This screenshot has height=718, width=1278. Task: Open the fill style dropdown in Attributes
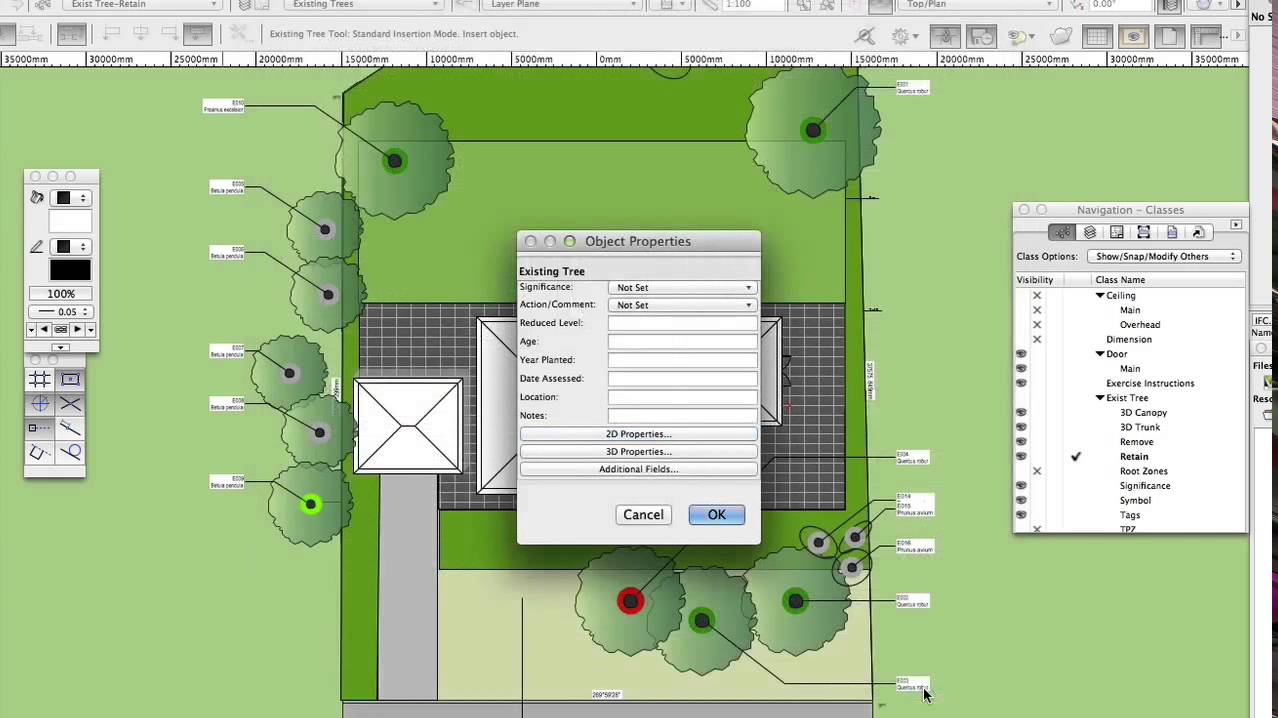point(71,198)
